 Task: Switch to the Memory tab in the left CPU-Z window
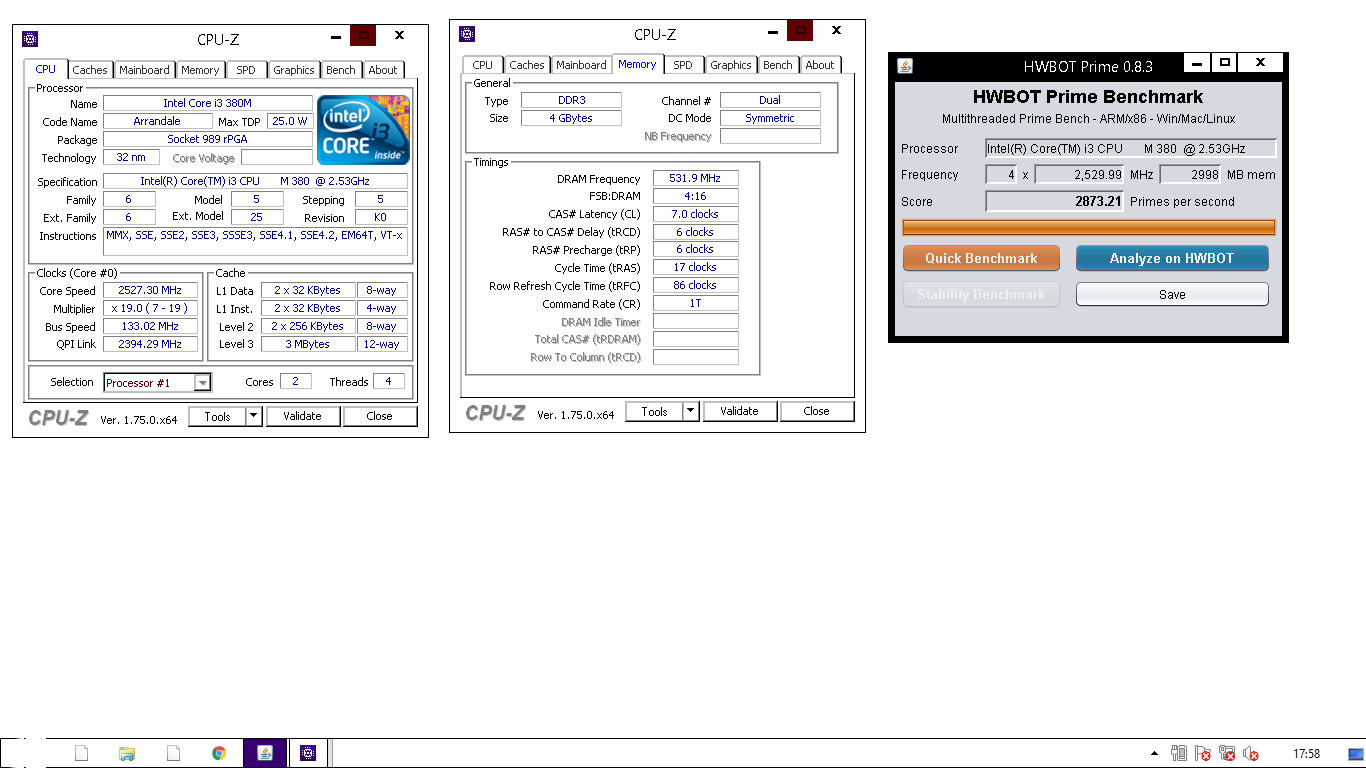[200, 70]
